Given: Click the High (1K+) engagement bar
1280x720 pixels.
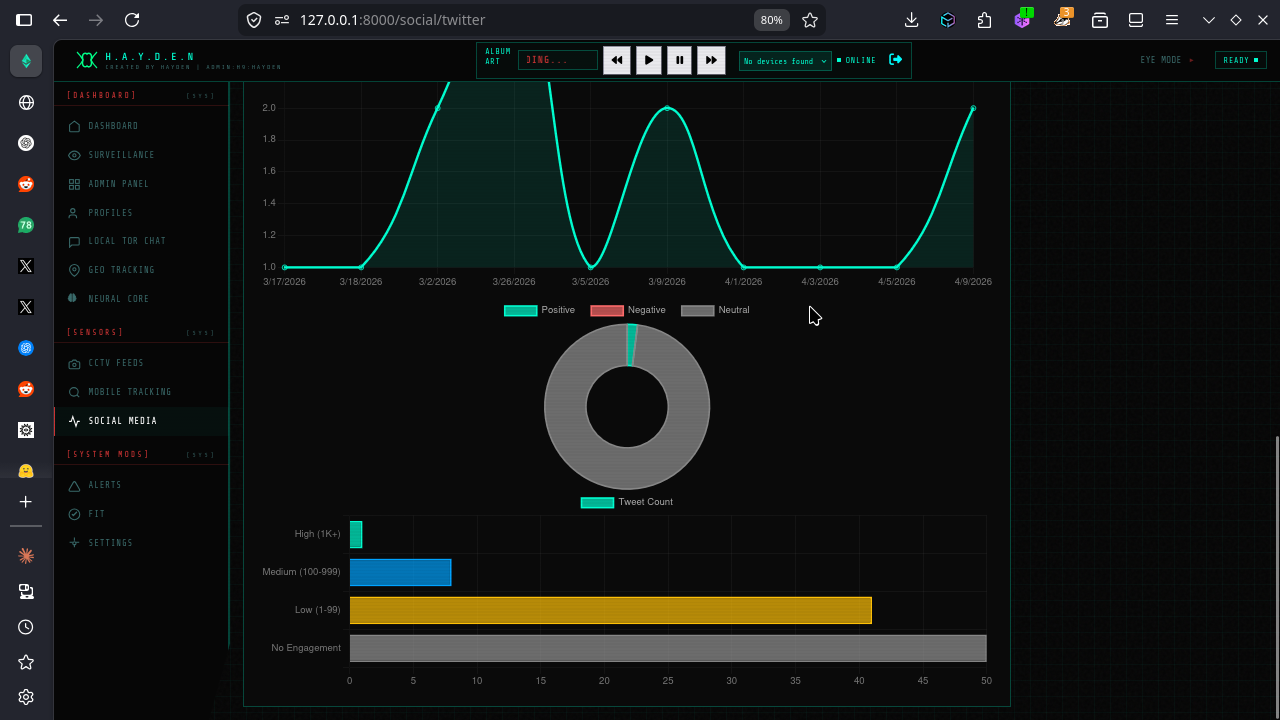Looking at the screenshot, I should [356, 534].
